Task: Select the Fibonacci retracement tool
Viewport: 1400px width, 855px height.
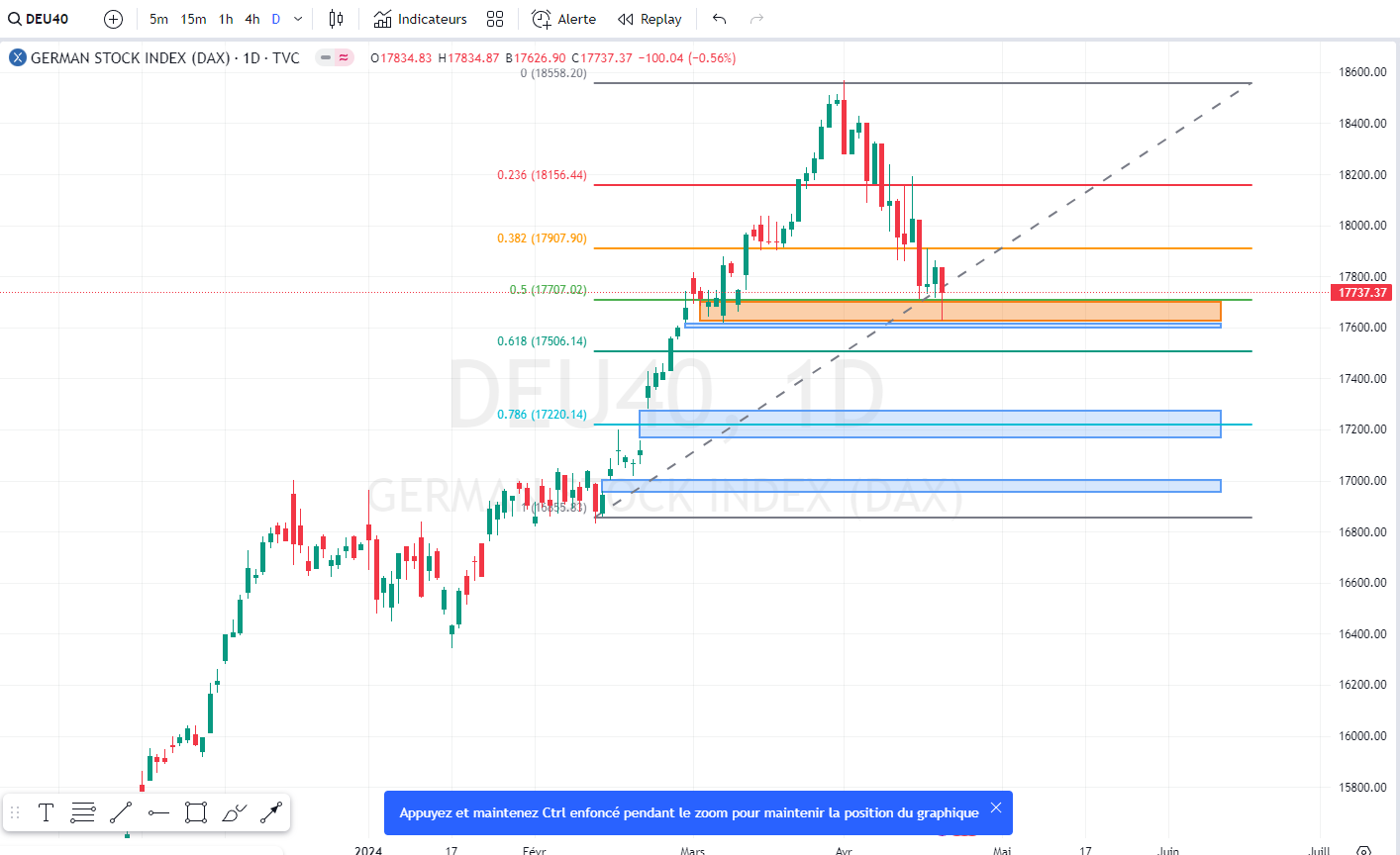Action: [83, 813]
